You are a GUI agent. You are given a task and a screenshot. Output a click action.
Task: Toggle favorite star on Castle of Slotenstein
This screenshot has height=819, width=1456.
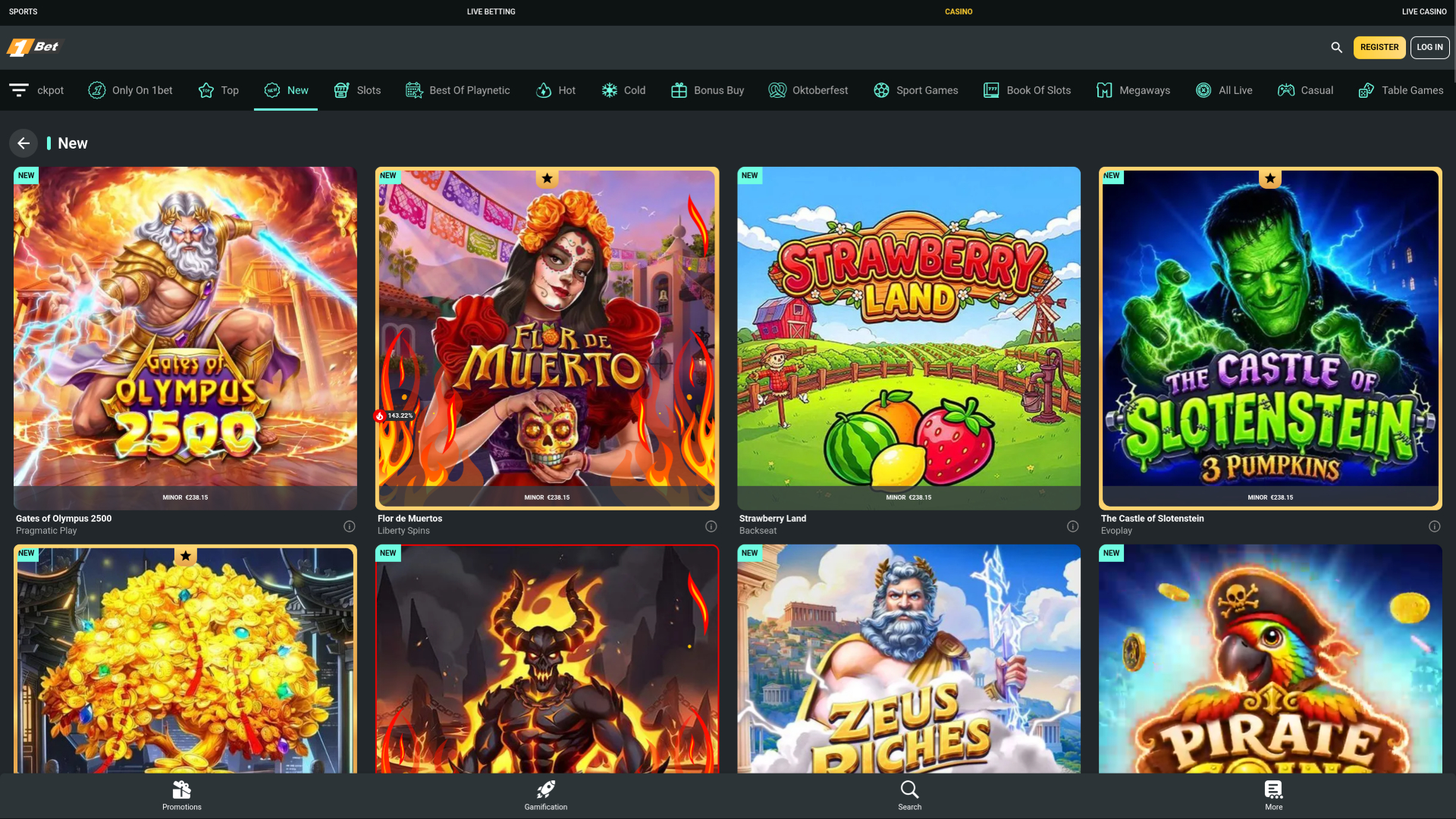[x=1270, y=178]
